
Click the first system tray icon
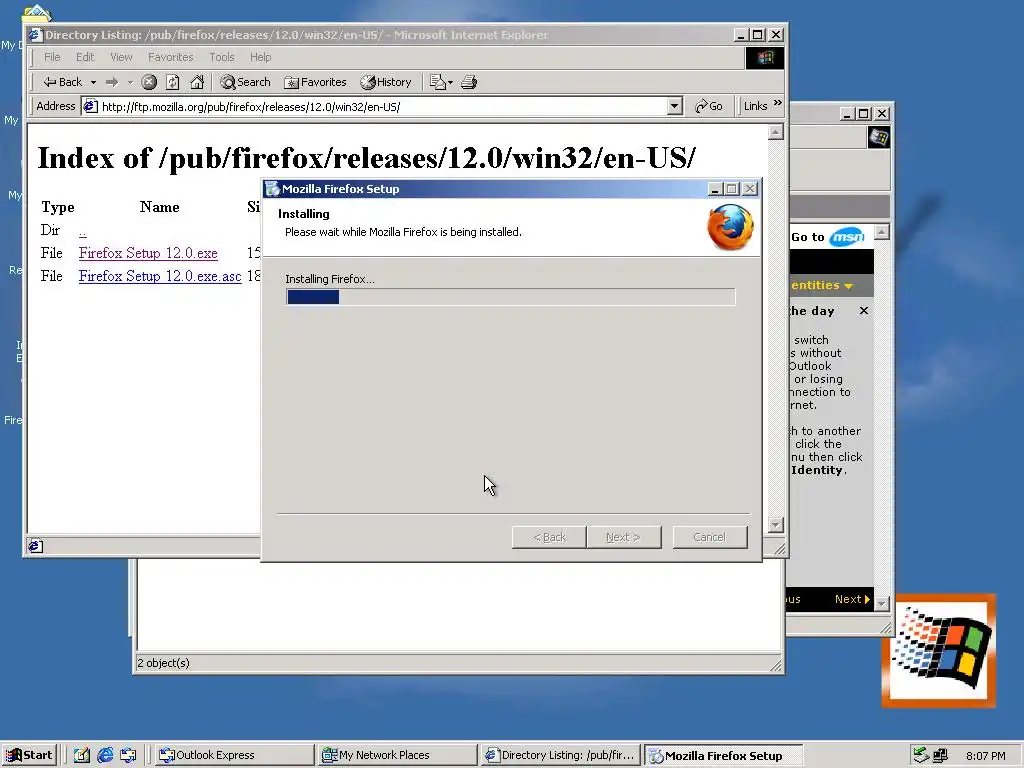(921, 755)
